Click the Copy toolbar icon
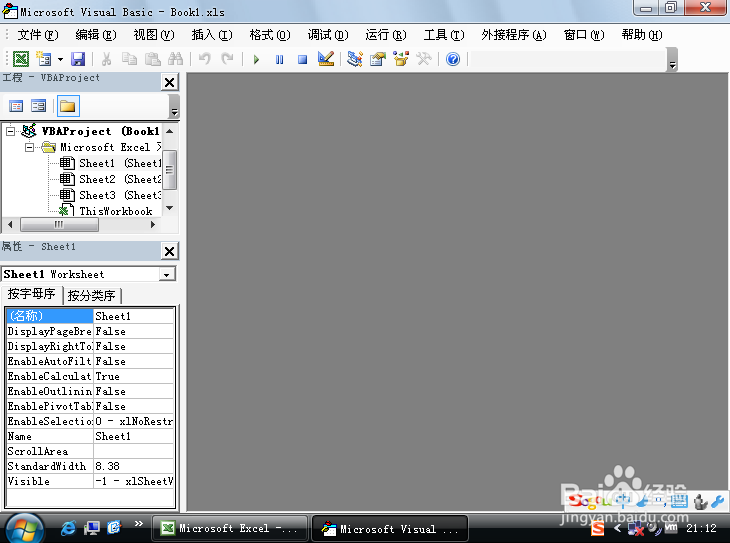Image resolution: width=730 pixels, height=543 pixels. 129,59
